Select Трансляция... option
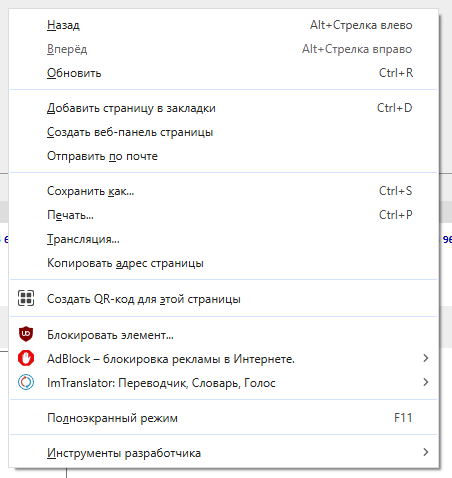This screenshot has height=478, width=452. (x=223, y=239)
